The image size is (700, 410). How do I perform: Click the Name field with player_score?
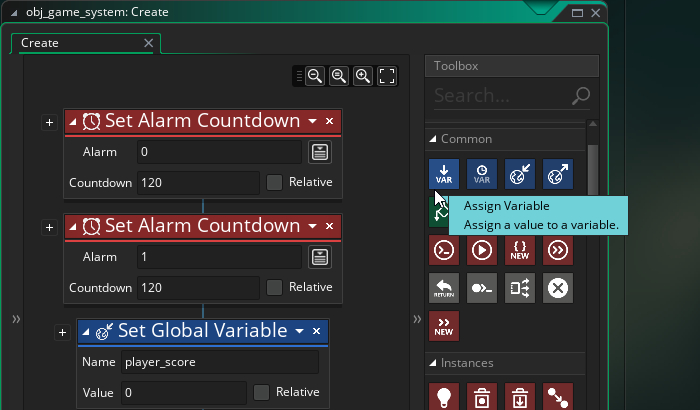(220, 362)
